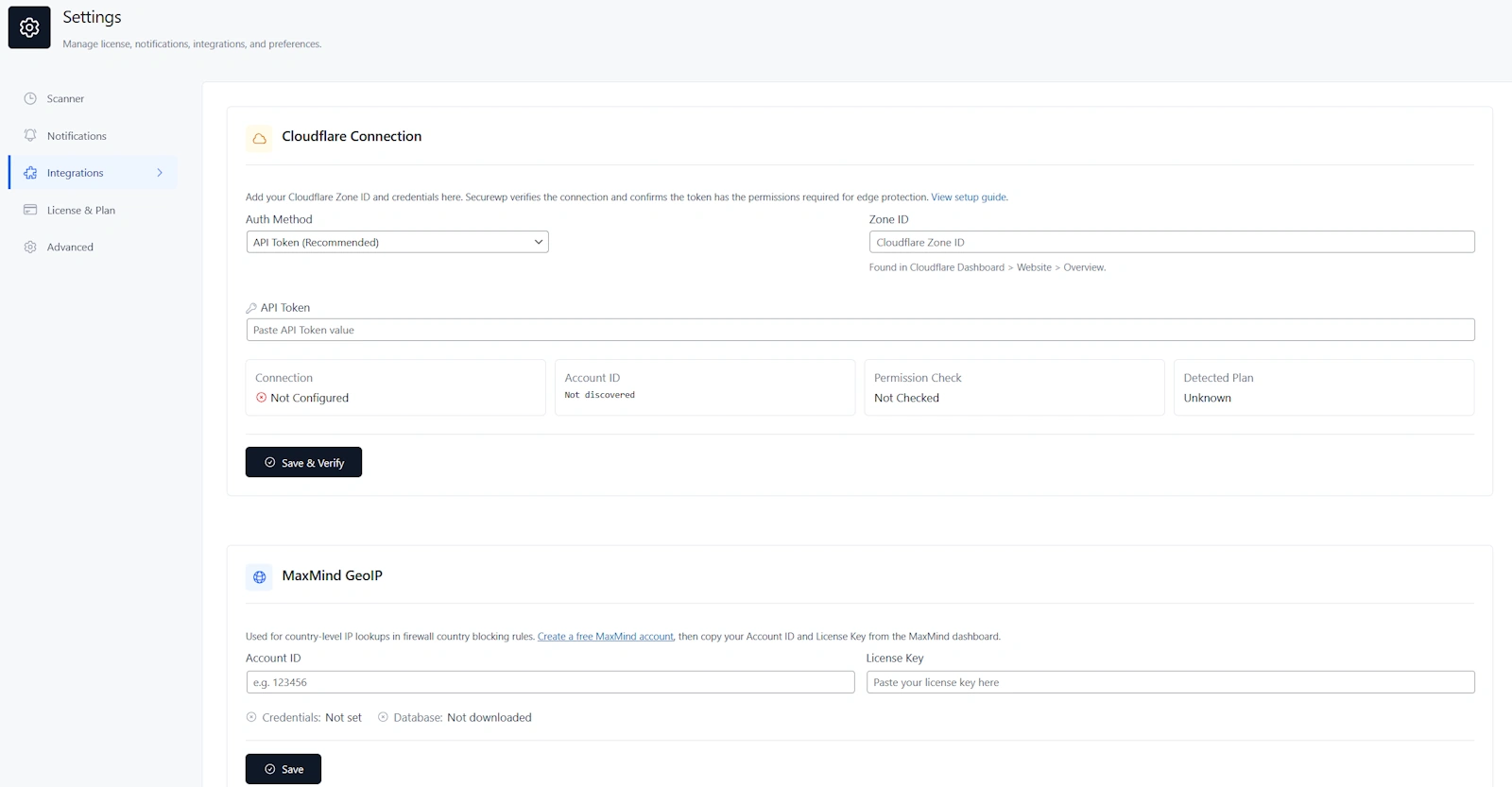The width and height of the screenshot is (1512, 787).
Task: Click the MaxMind GeoIP heading
Action: pos(333,575)
